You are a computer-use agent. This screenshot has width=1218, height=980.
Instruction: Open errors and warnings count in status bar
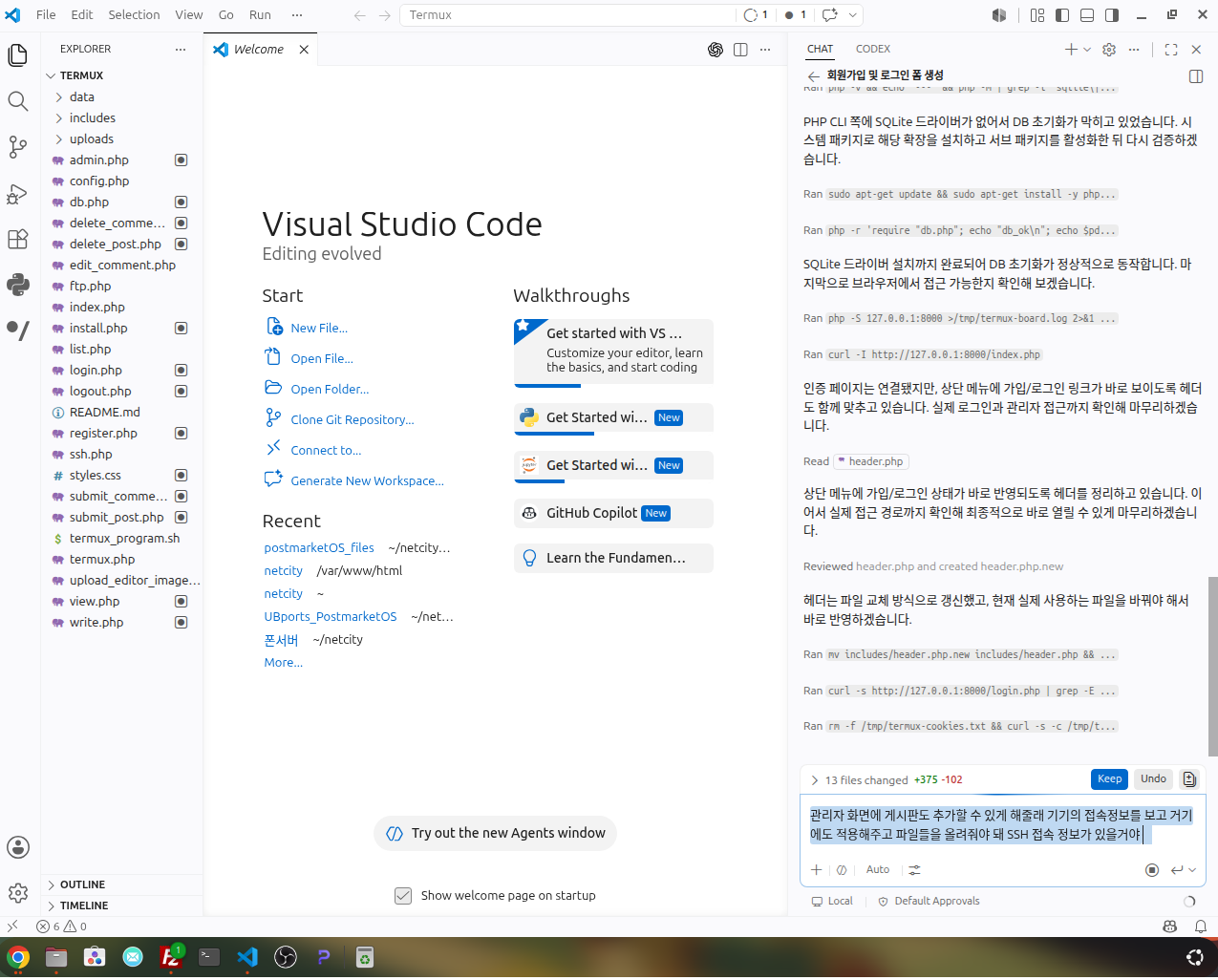(x=61, y=927)
